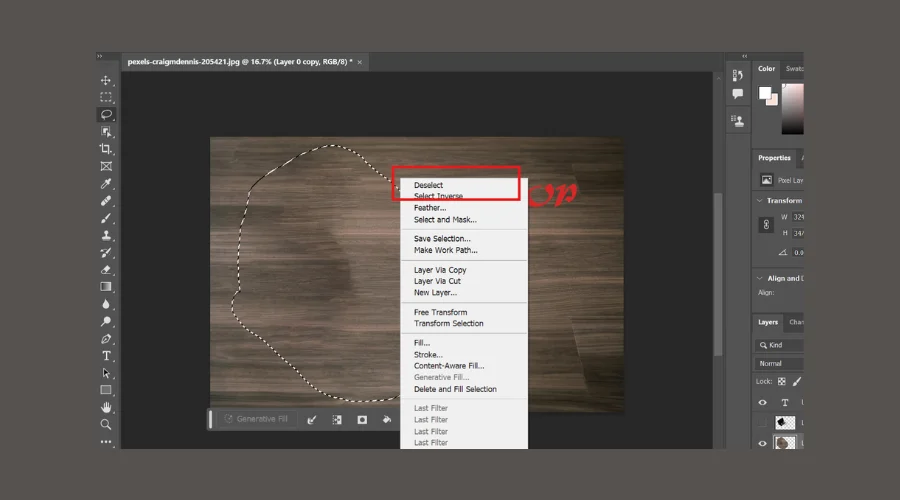
Task: Choose Content-Aware Fill... menu entry
Action: point(449,366)
